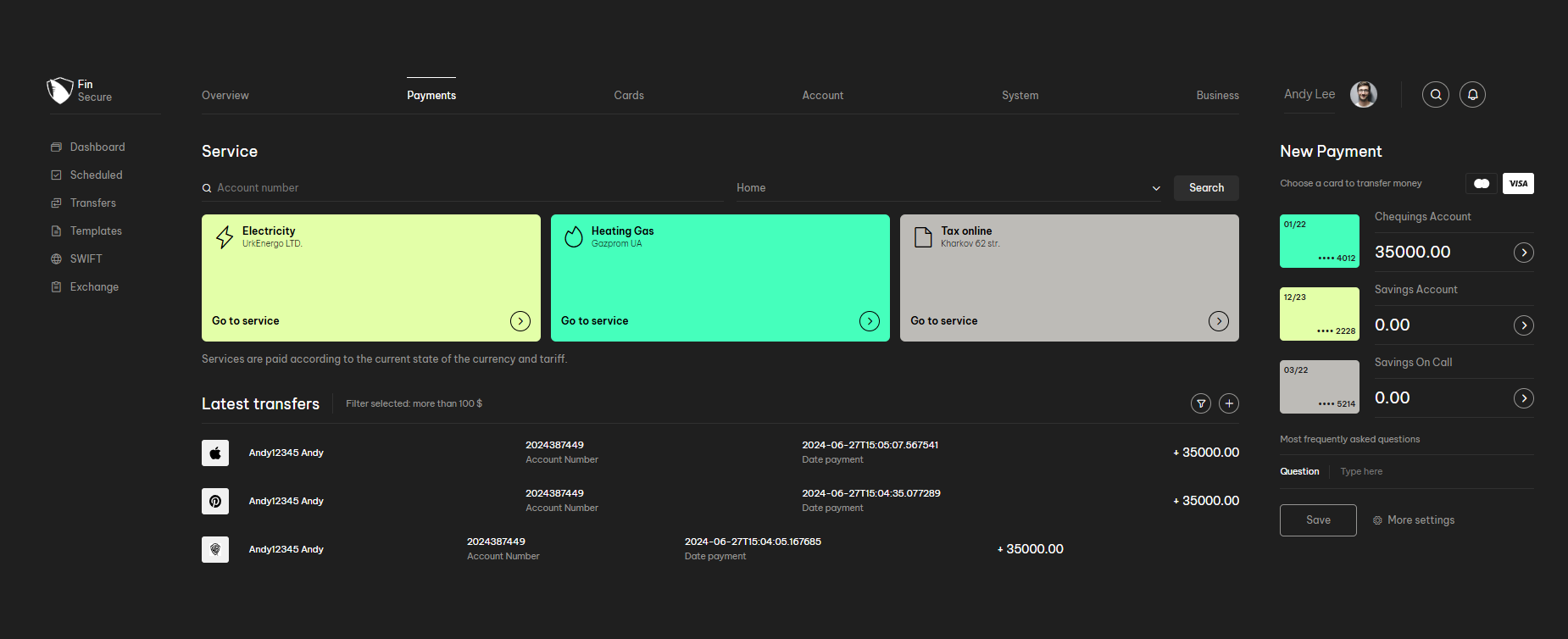Click the Search button

click(1205, 188)
